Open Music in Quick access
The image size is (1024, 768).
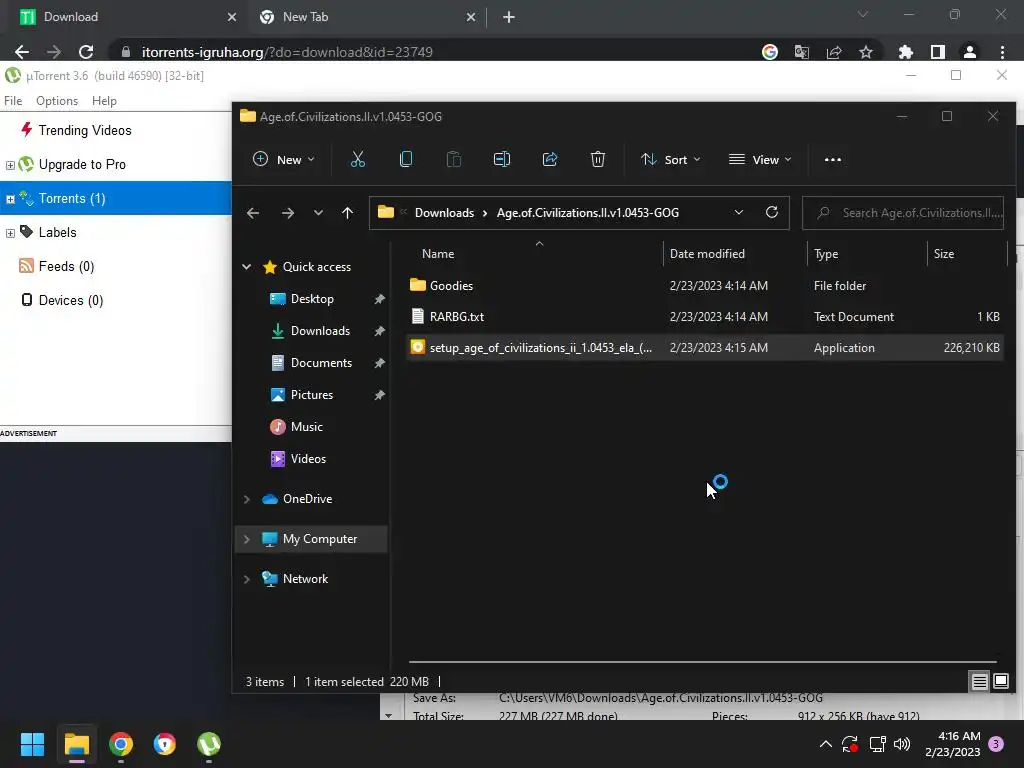pos(306,427)
